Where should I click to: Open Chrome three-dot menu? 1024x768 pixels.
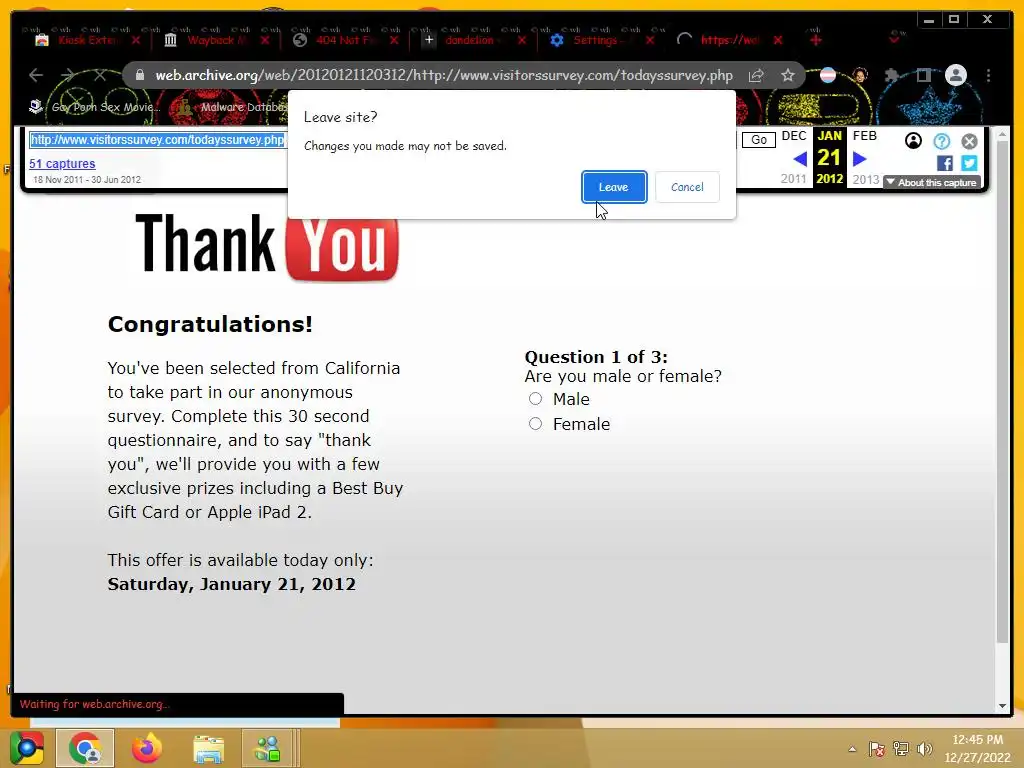(989, 76)
